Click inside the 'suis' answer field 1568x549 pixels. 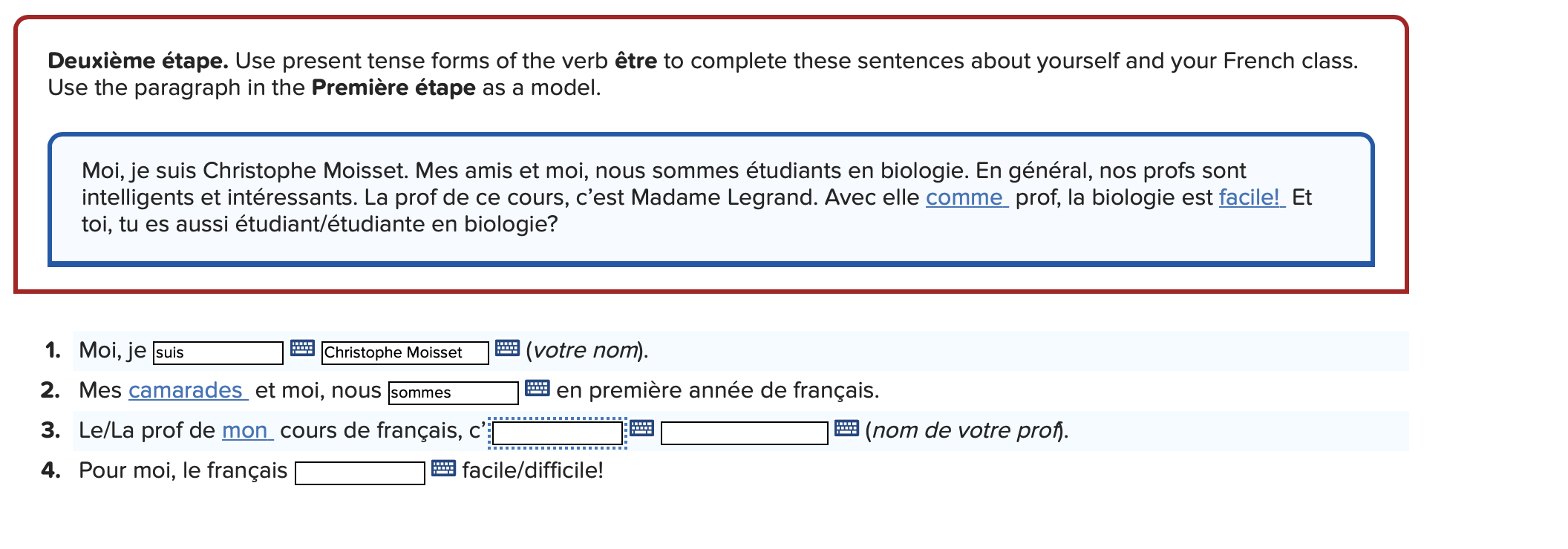219,352
